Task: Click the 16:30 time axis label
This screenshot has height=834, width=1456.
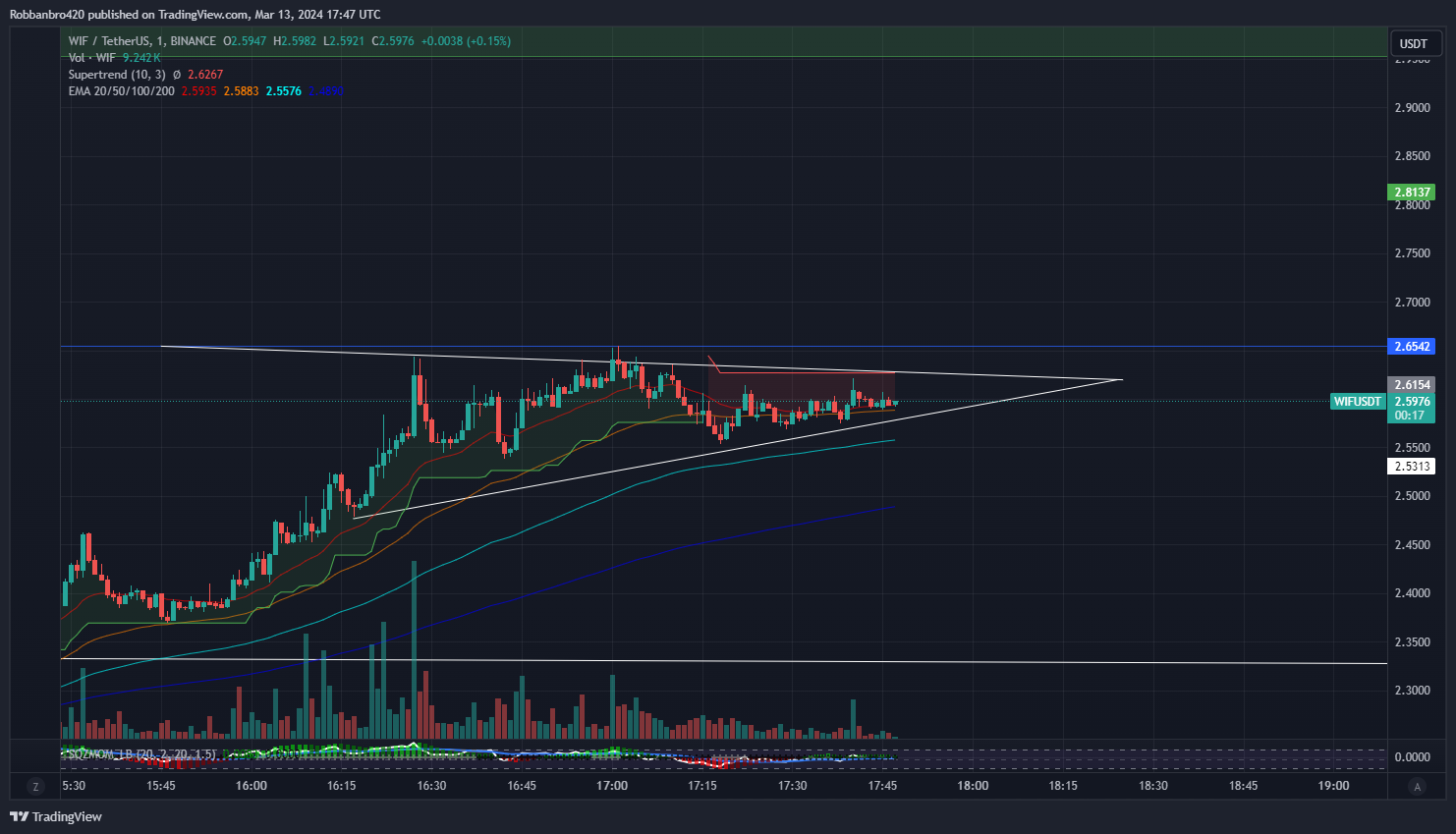Action: (x=431, y=786)
